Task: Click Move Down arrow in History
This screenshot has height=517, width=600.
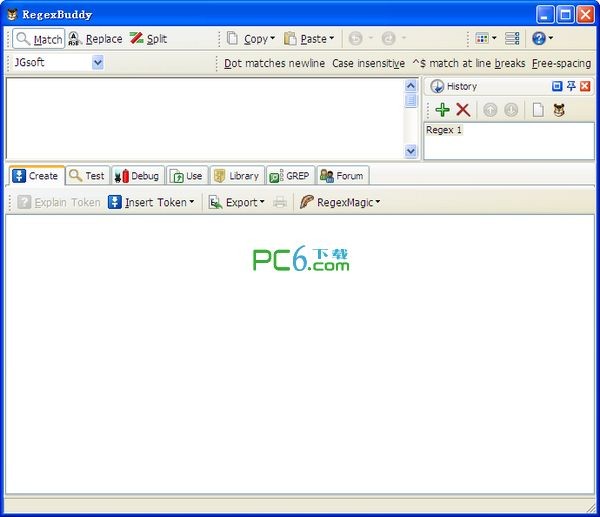Action: [511, 110]
